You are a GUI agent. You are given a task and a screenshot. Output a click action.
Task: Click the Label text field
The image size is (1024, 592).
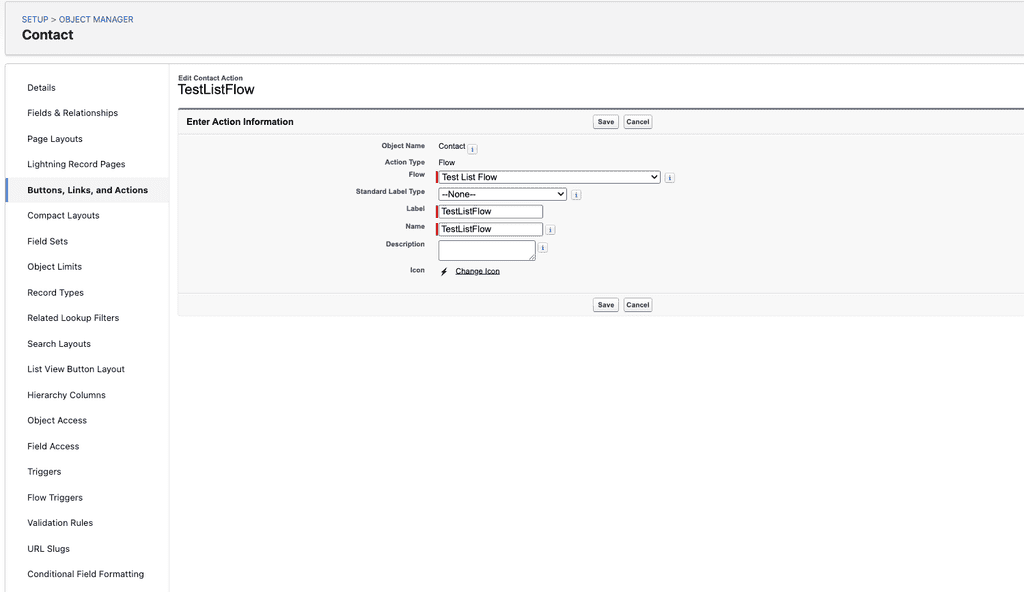tap(490, 211)
